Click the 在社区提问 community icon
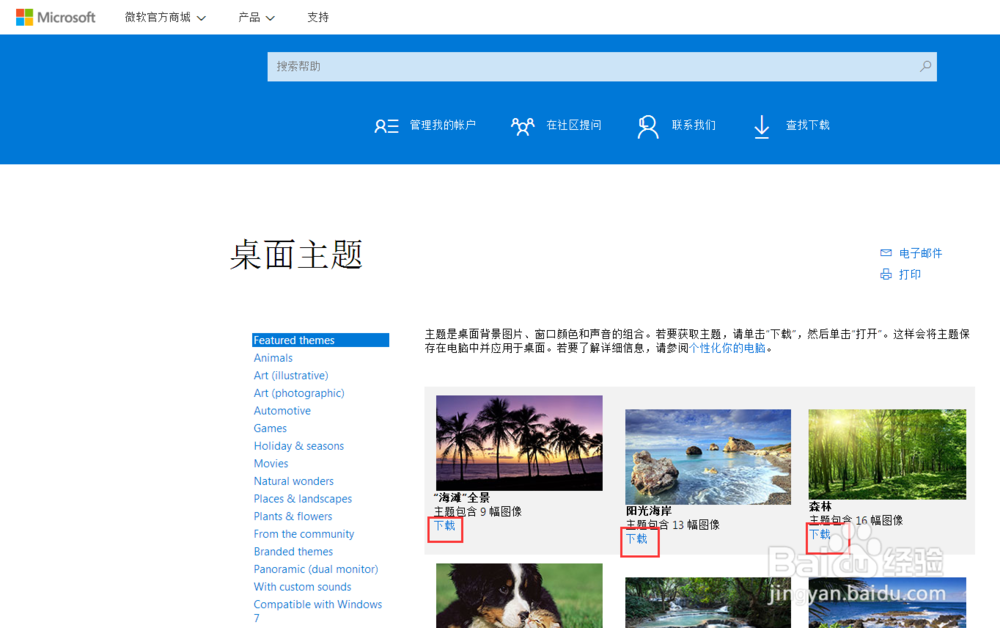Viewport: 1000px width, 628px height. [x=523, y=126]
